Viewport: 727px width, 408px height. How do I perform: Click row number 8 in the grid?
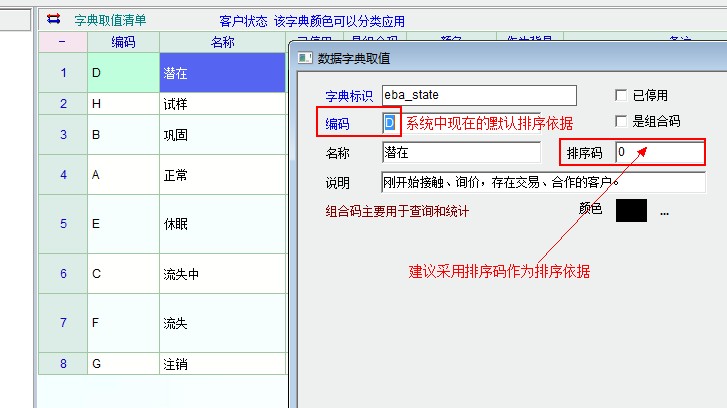(63, 364)
